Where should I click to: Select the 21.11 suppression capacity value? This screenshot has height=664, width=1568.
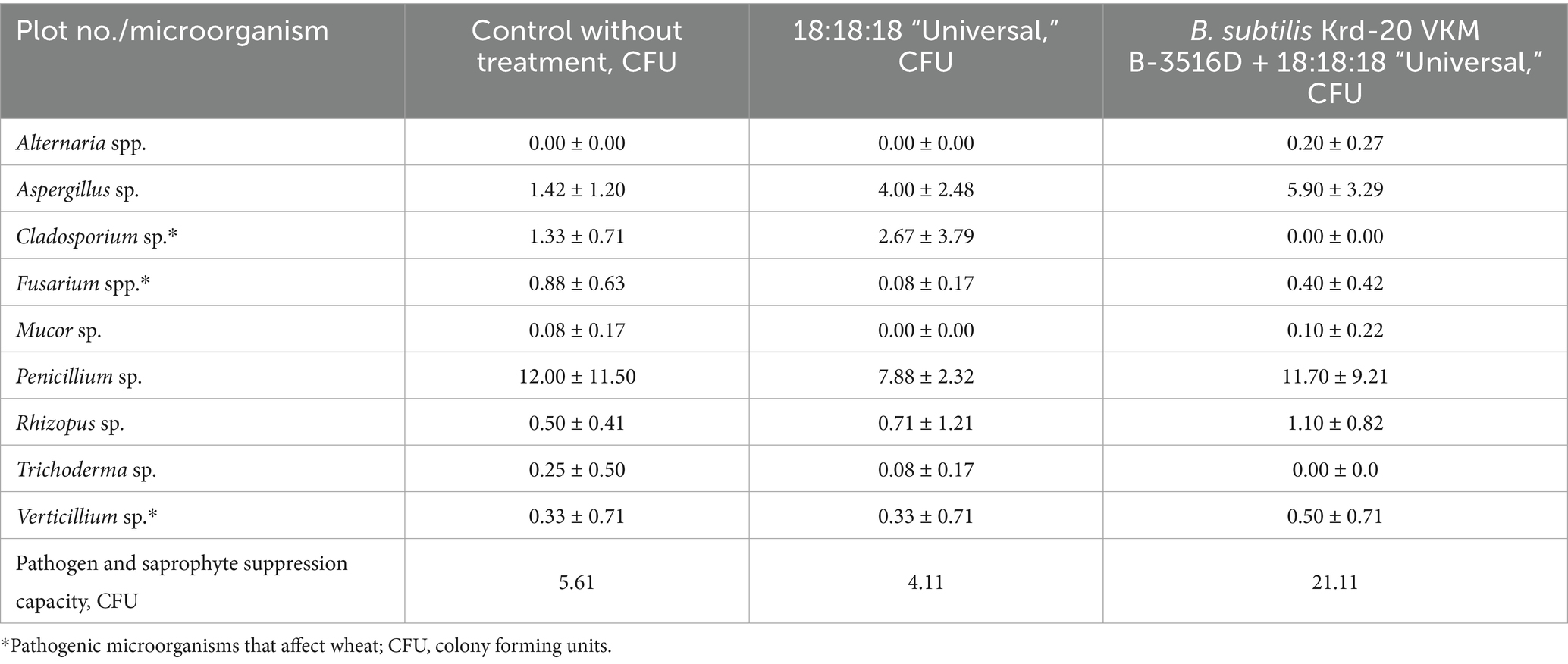click(1334, 582)
